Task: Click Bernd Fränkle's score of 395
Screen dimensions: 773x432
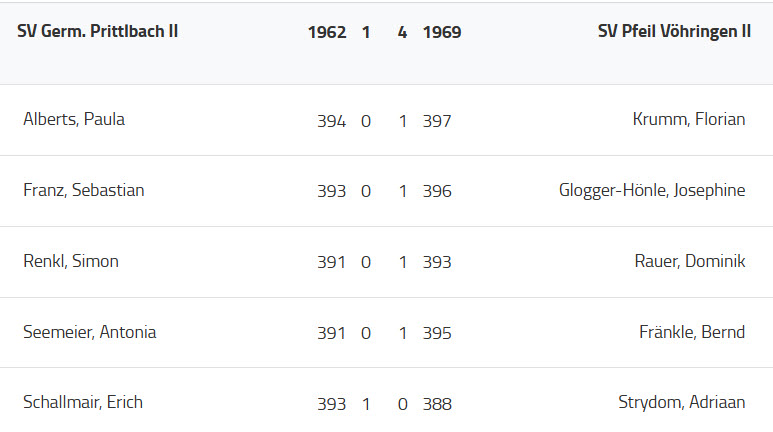Action: click(x=437, y=333)
